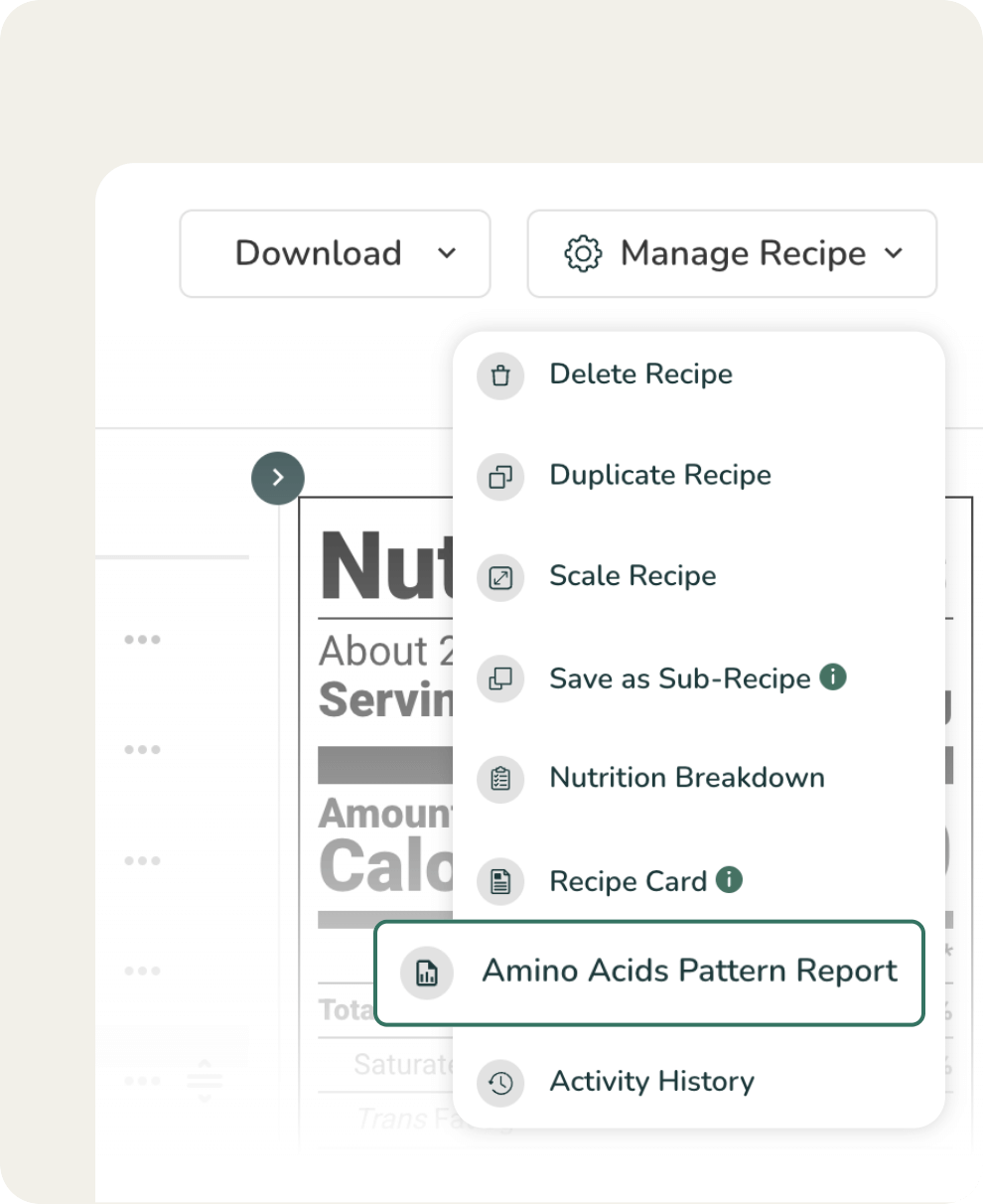Click the info icon beside Recipe Card
The height and width of the screenshot is (1204, 983).
(729, 879)
